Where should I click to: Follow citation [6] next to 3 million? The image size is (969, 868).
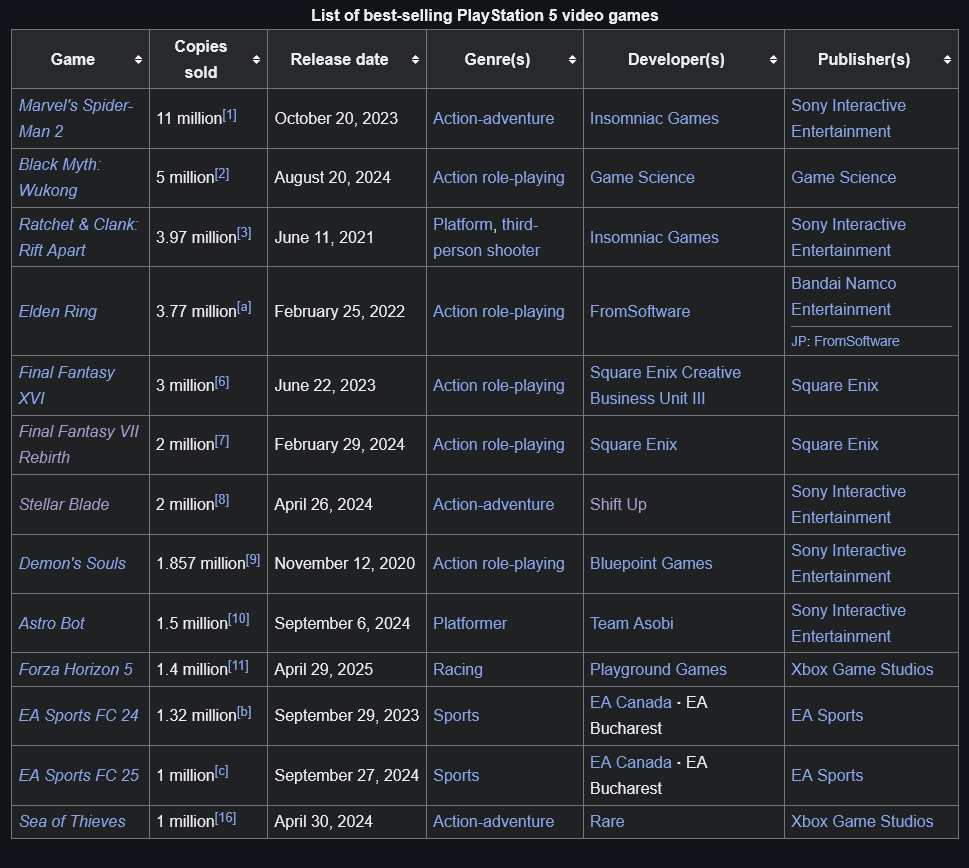pyautogui.click(x=222, y=382)
